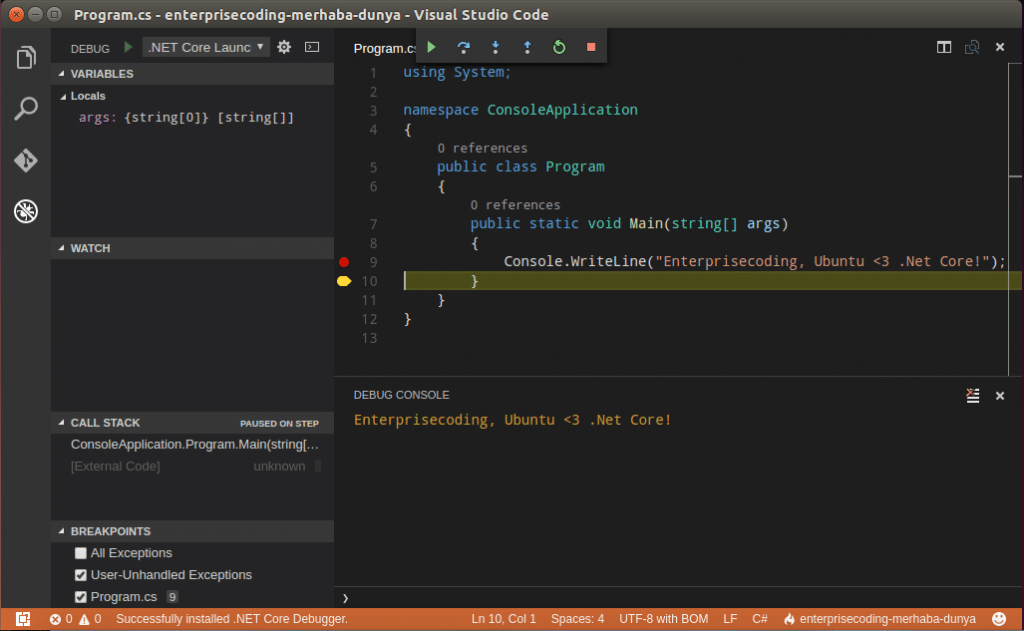Close the Debug Console panel

(1000, 396)
